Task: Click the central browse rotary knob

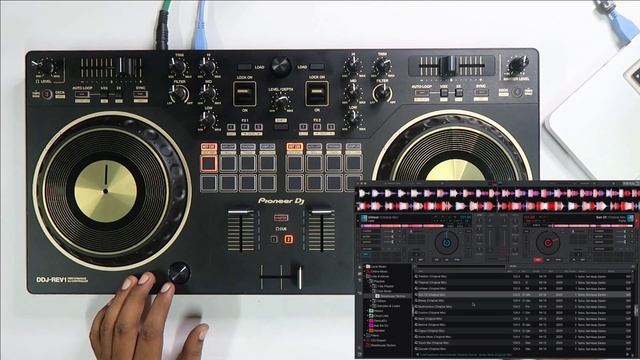Action: coord(281,66)
